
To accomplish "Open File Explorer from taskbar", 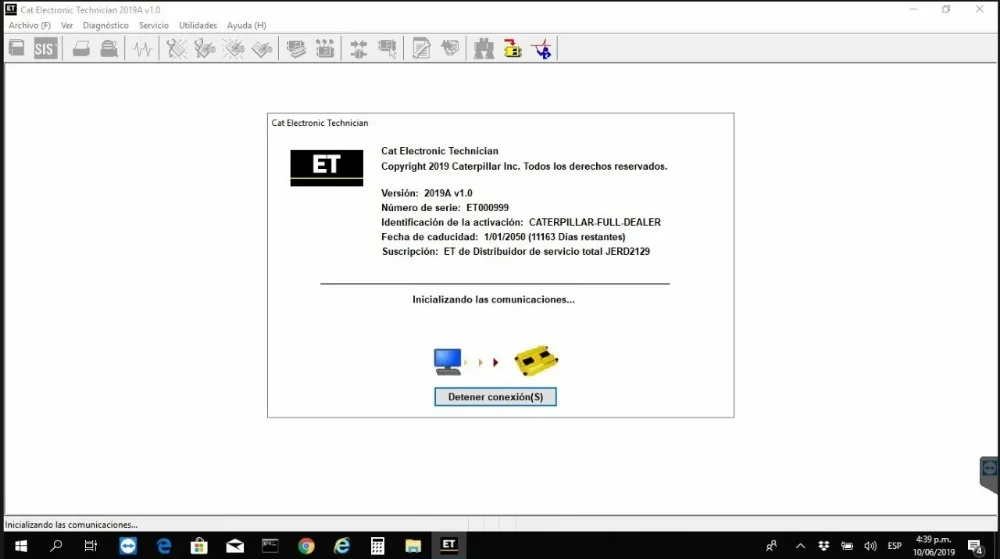I will (413, 546).
